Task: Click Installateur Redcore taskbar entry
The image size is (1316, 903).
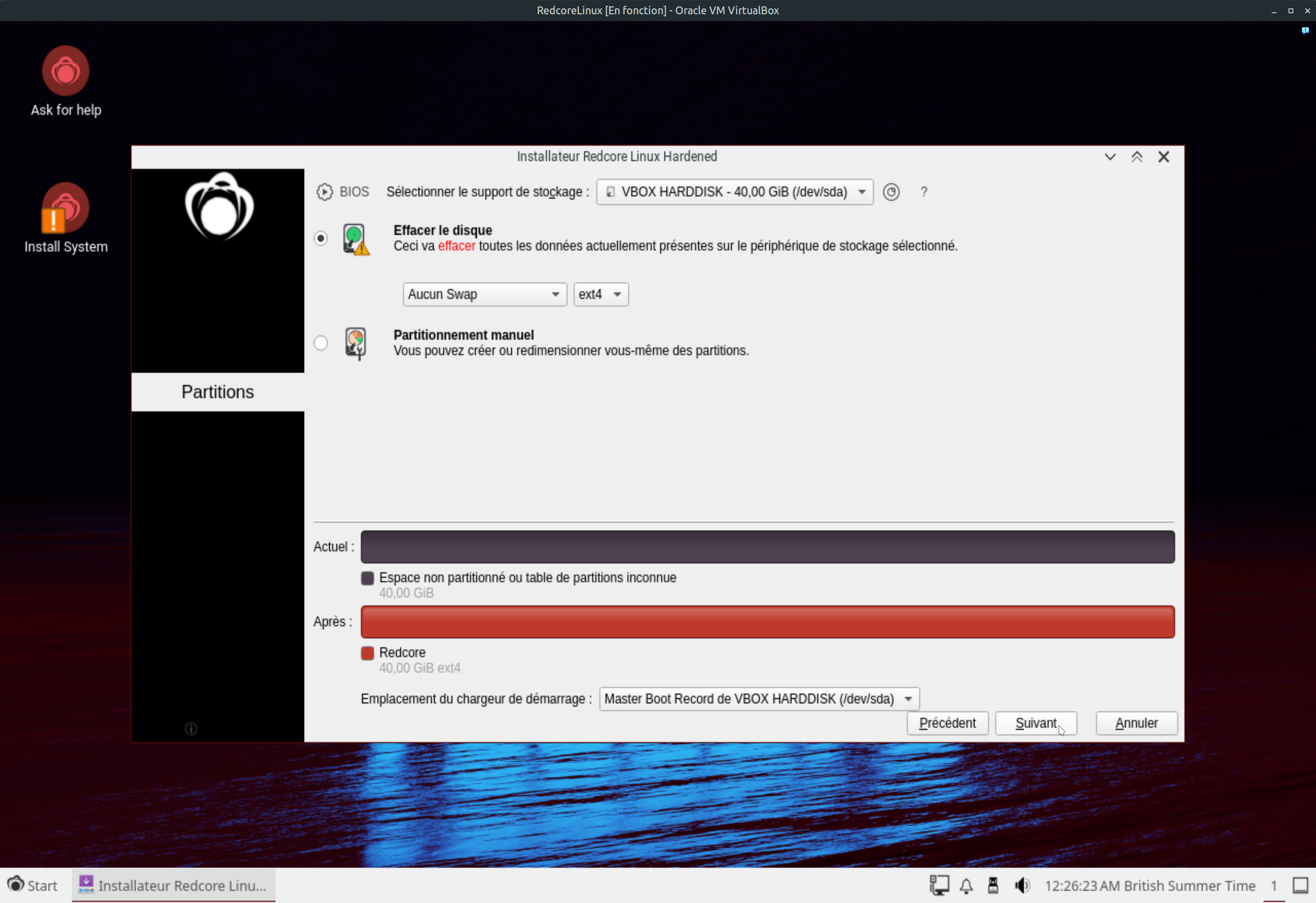Action: (173, 885)
